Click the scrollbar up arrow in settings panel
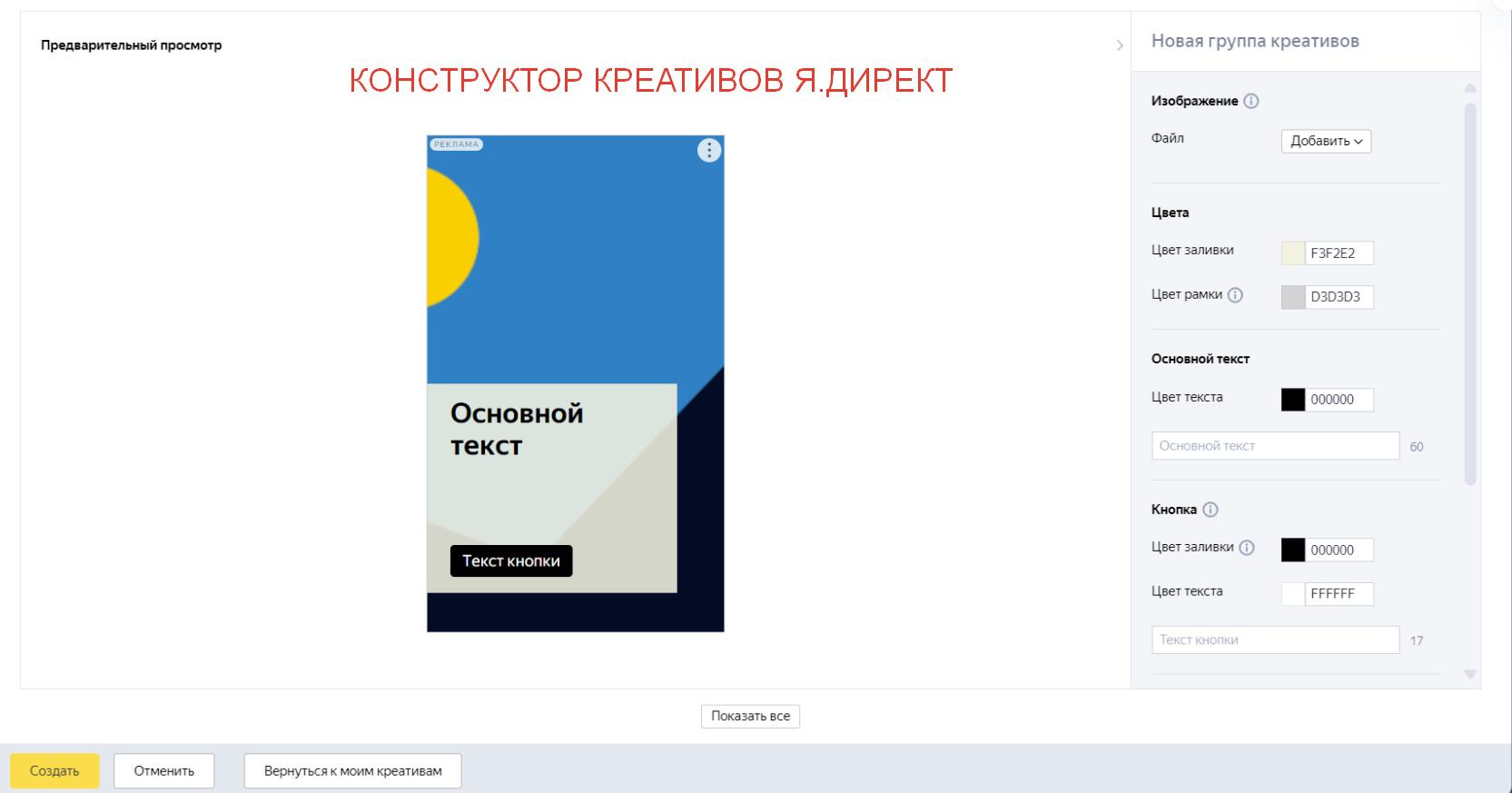 [1470, 88]
